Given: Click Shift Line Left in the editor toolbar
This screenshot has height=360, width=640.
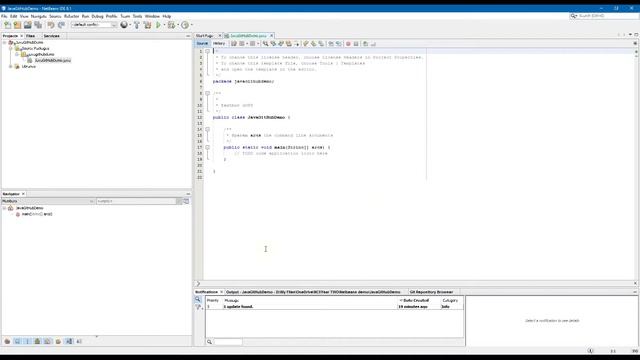Looking at the screenshot, I should [331, 44].
